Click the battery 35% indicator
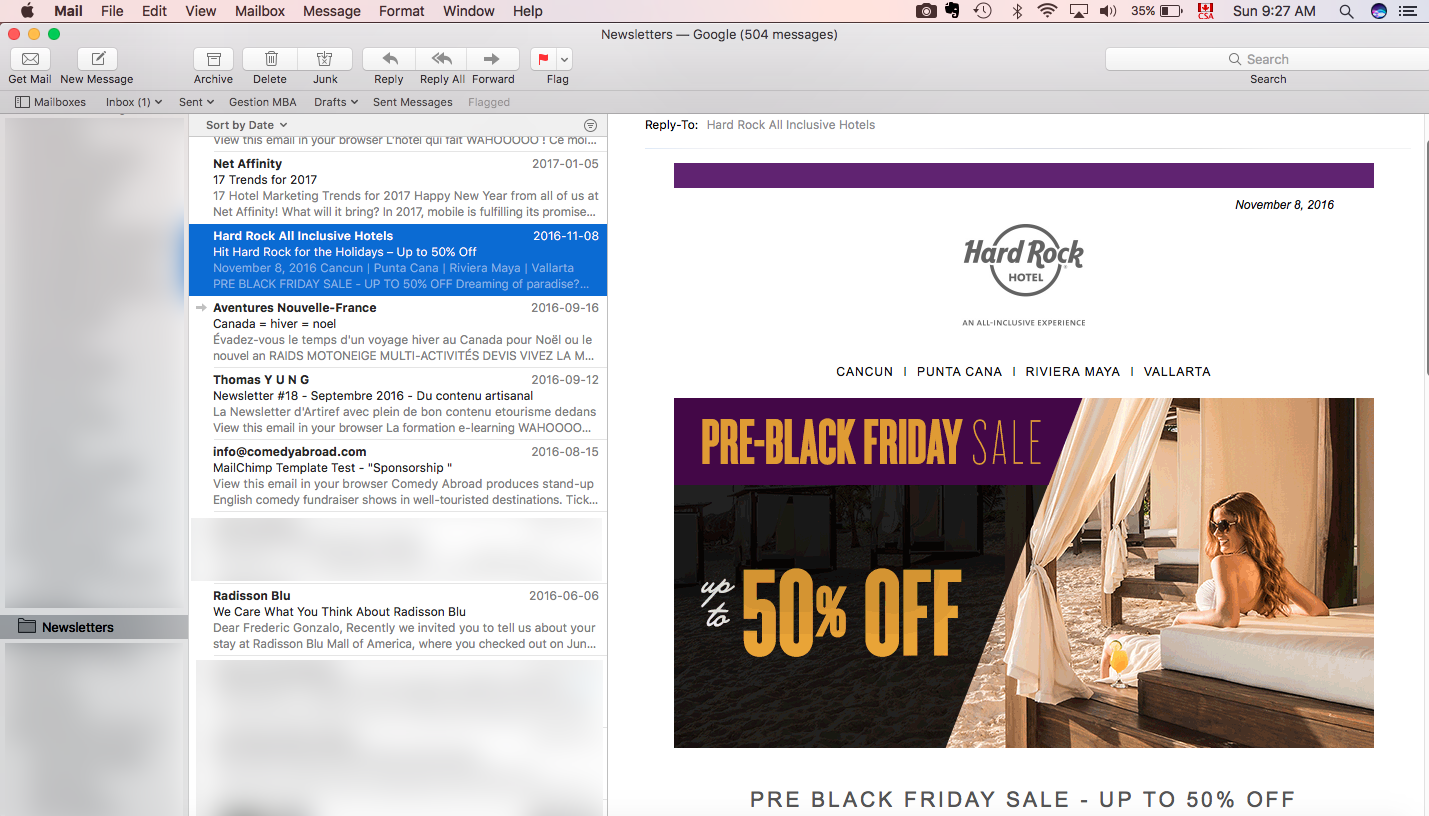 [x=1157, y=11]
